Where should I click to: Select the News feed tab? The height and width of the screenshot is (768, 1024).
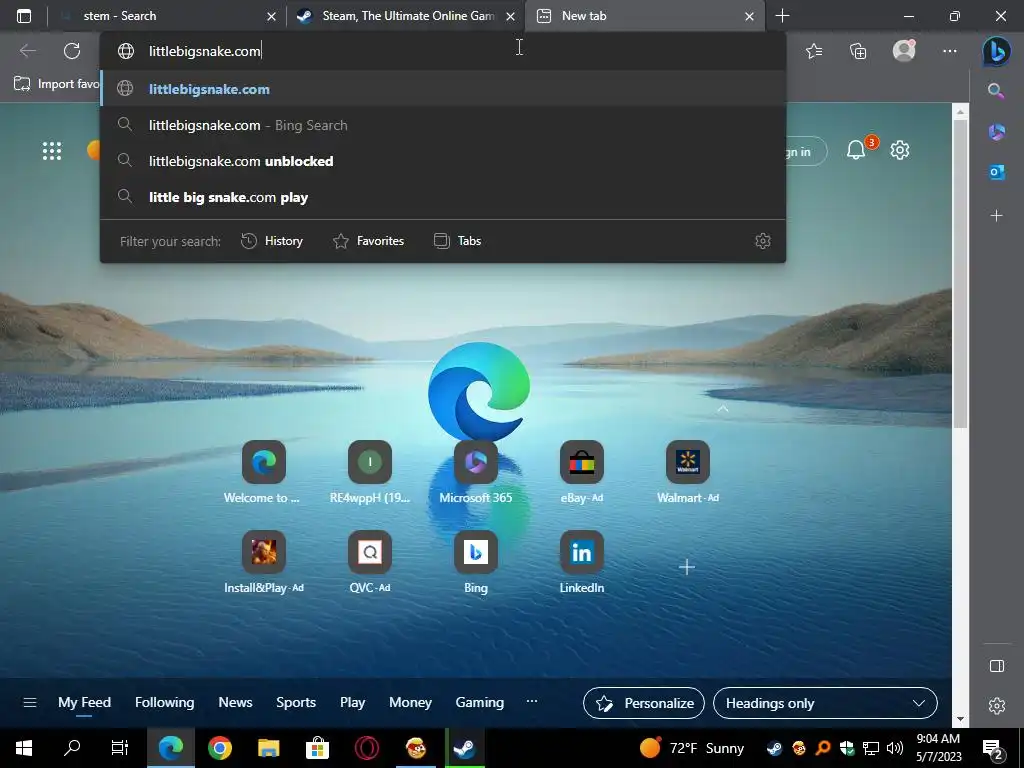pyautogui.click(x=235, y=703)
